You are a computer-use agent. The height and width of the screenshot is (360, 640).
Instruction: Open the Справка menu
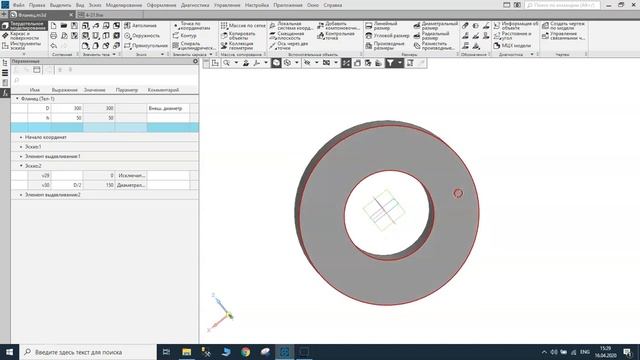coord(333,5)
